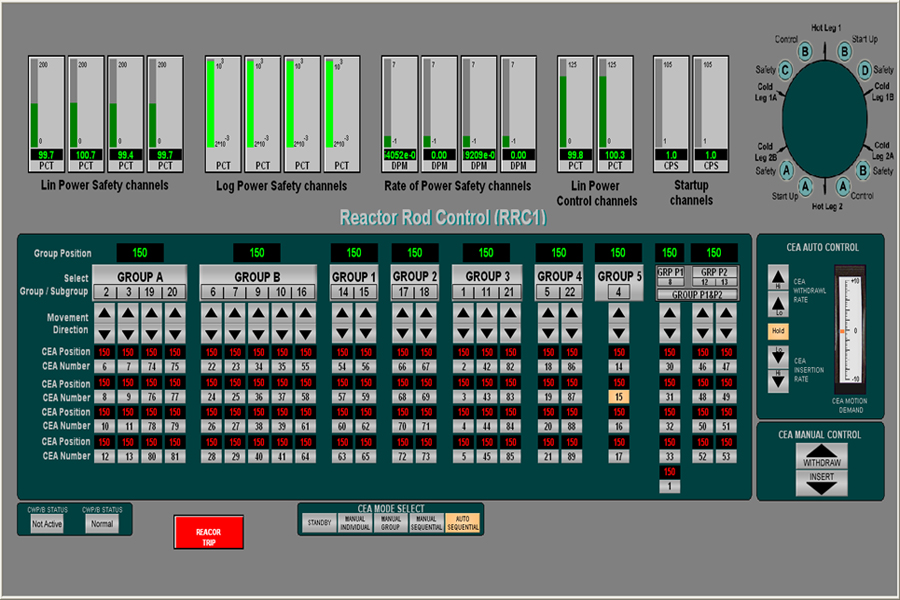Select subgroup 10 under GROUP B
900x600 pixels.
281,292
